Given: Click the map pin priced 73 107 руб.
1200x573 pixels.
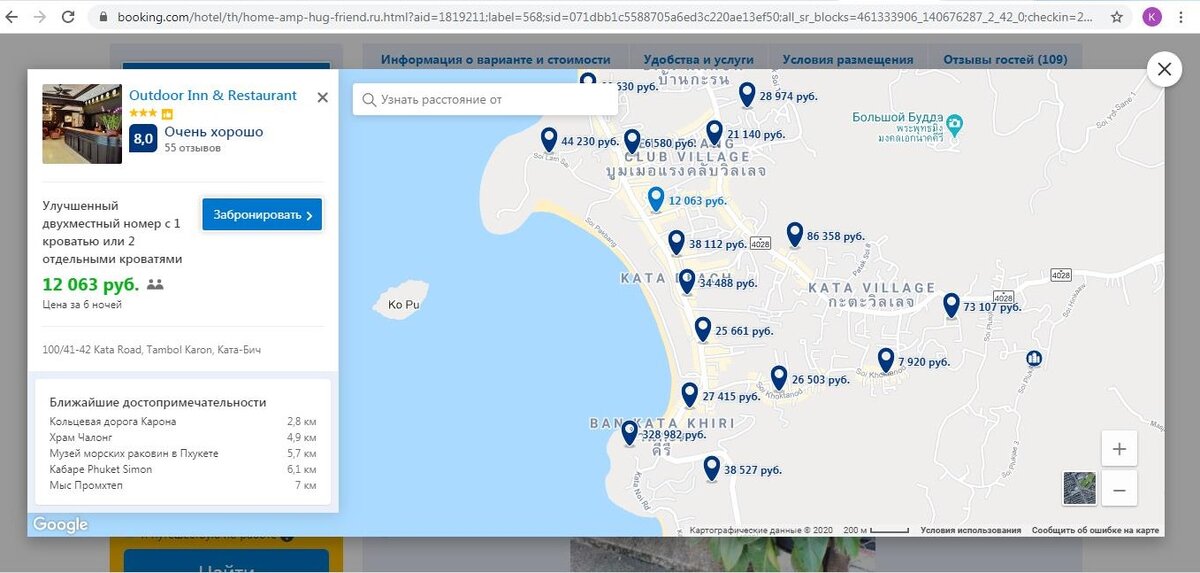Looking at the screenshot, I should [x=950, y=306].
